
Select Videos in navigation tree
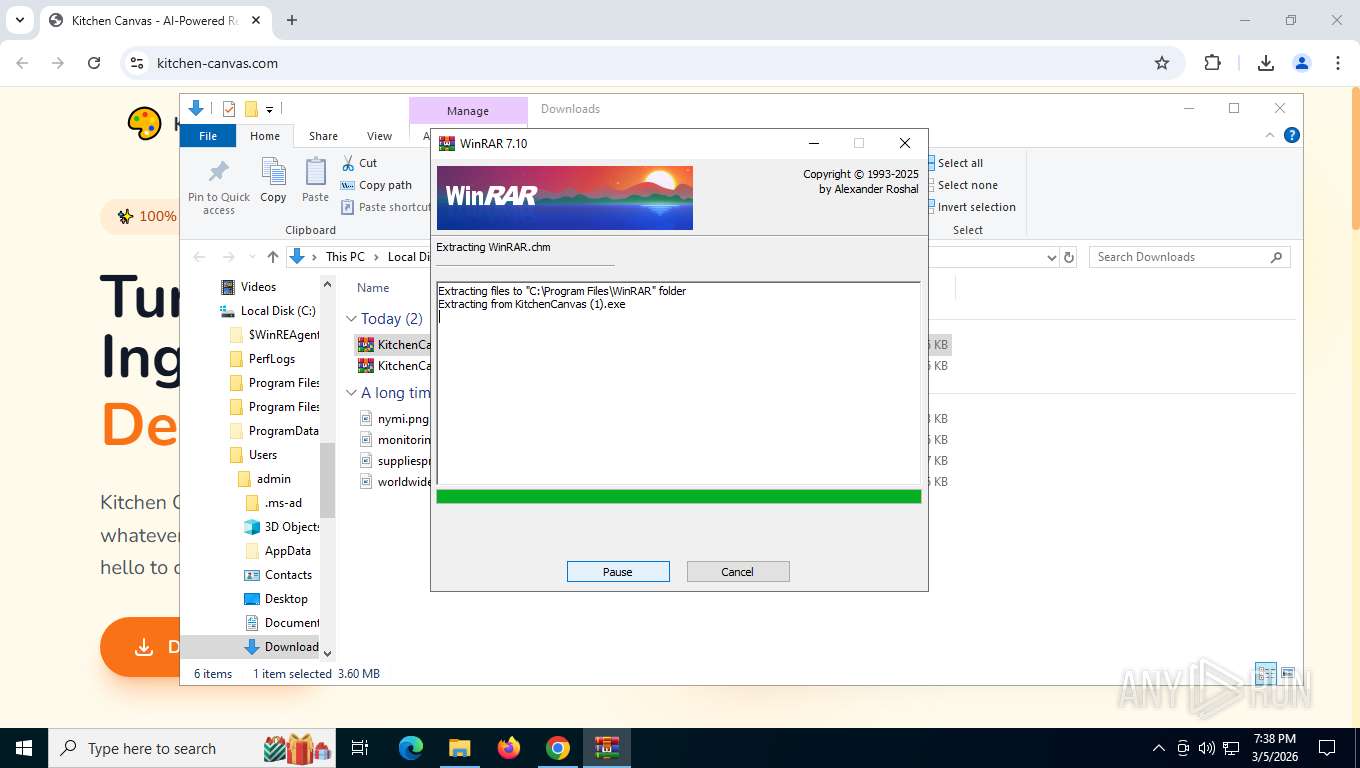click(258, 287)
